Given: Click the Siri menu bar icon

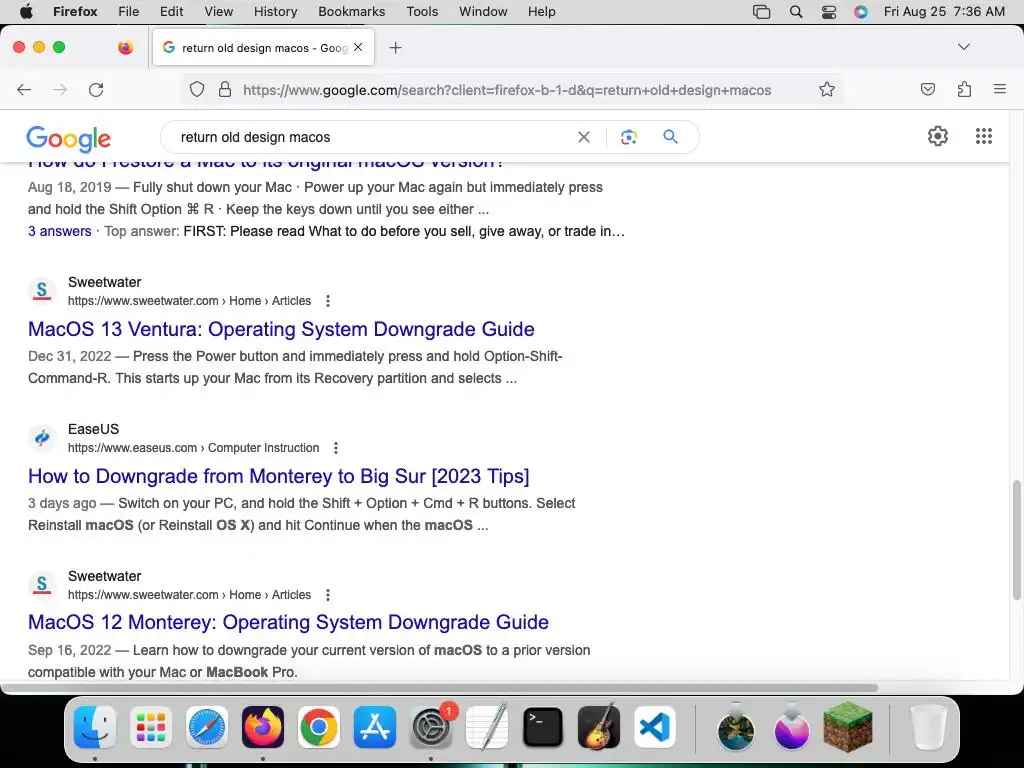Looking at the screenshot, I should [861, 12].
